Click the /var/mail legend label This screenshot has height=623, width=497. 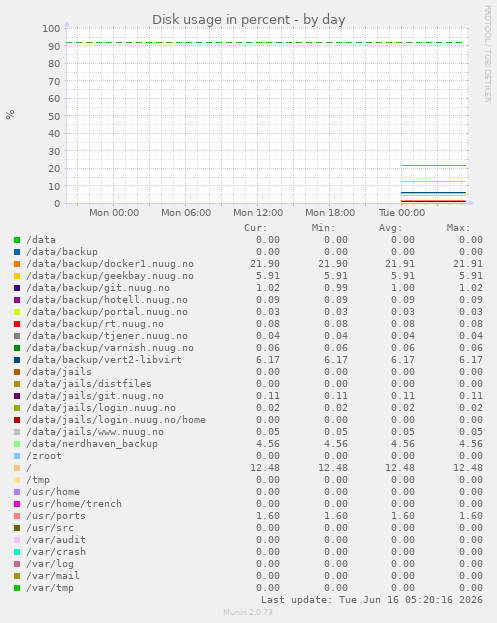click(53, 576)
